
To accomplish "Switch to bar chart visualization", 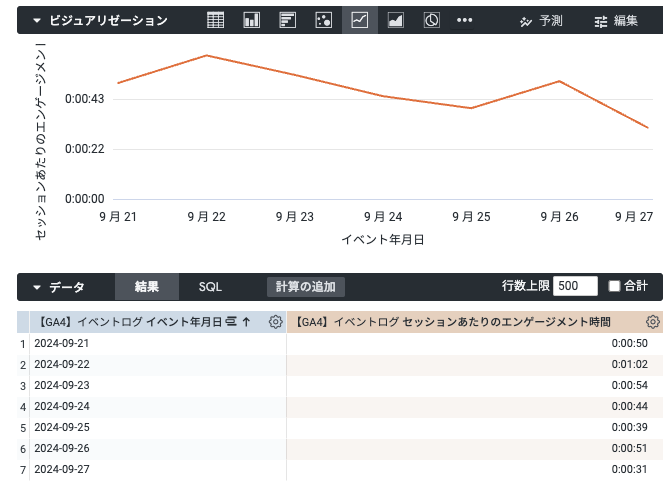I will (287, 20).
